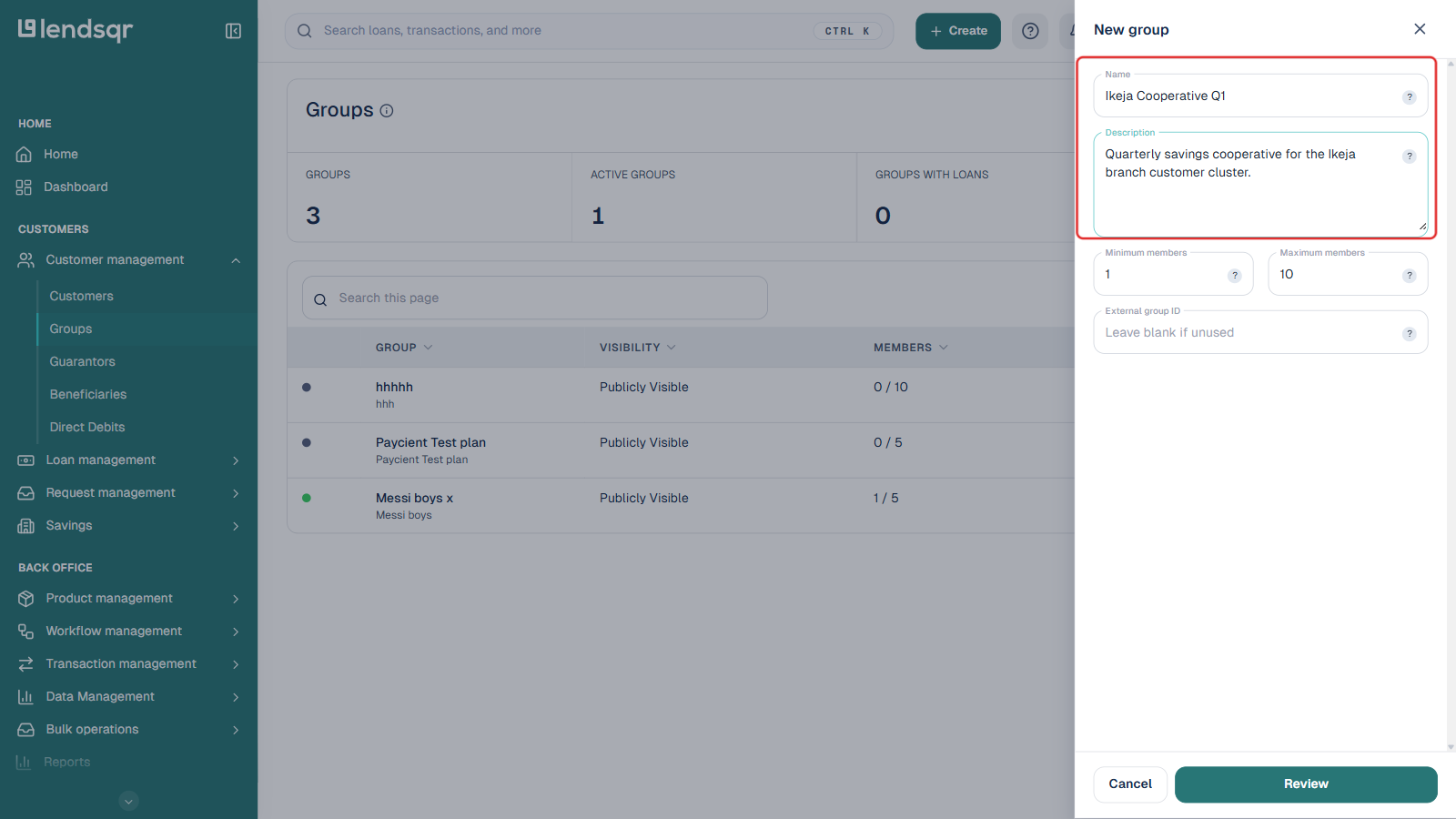Click the help icon in Maximum members field

(x=1410, y=276)
